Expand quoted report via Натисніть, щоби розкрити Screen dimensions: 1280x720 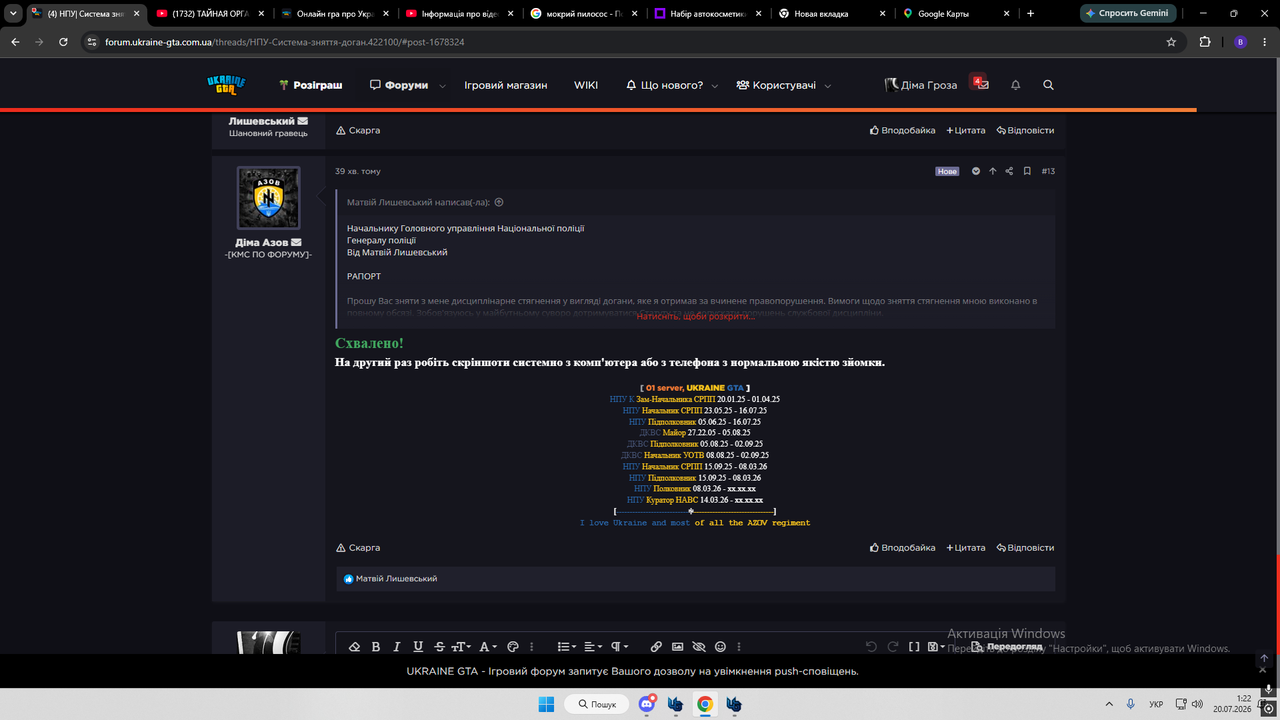pyautogui.click(x=696, y=316)
